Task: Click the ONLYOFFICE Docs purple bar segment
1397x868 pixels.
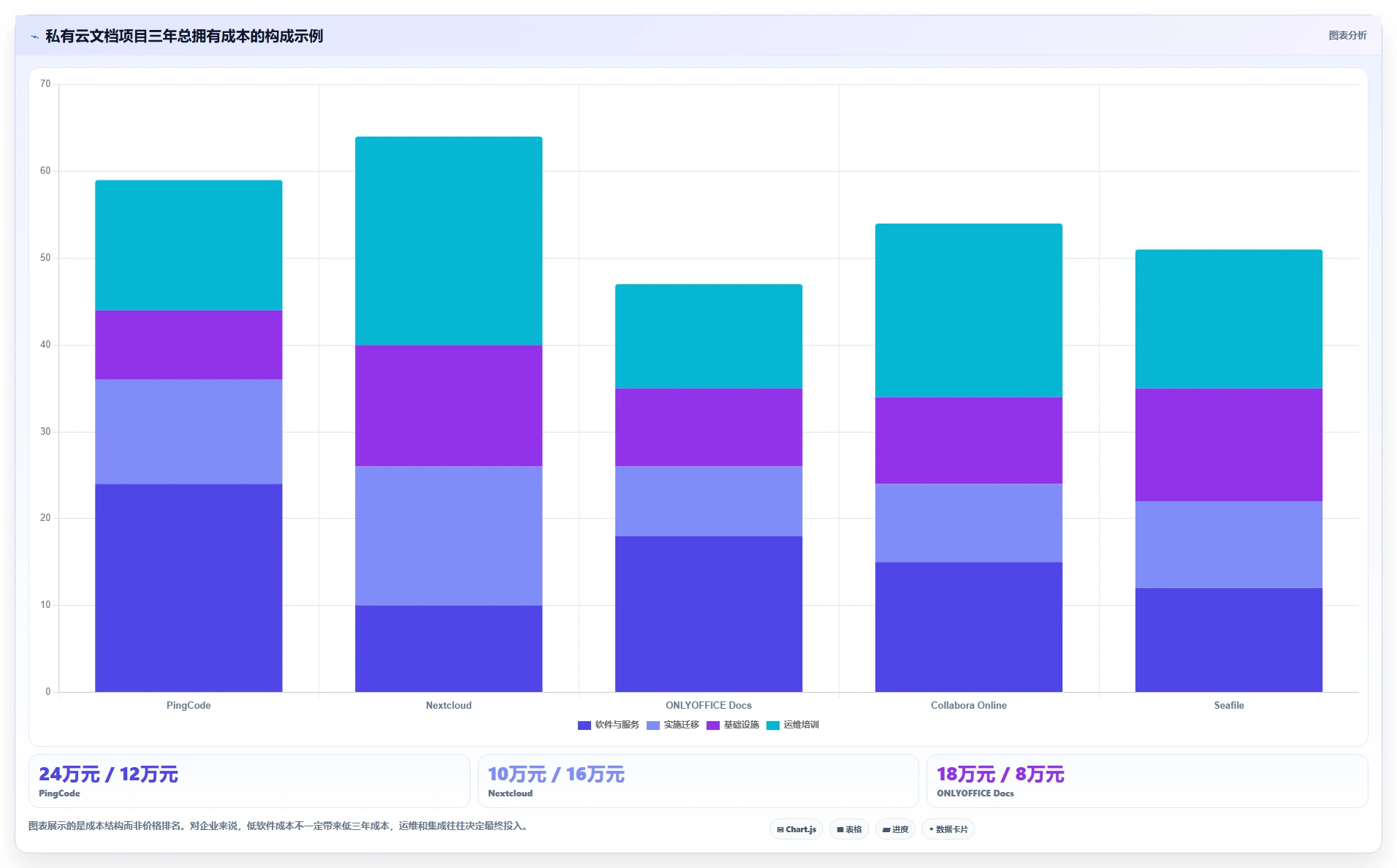Action: pos(709,427)
